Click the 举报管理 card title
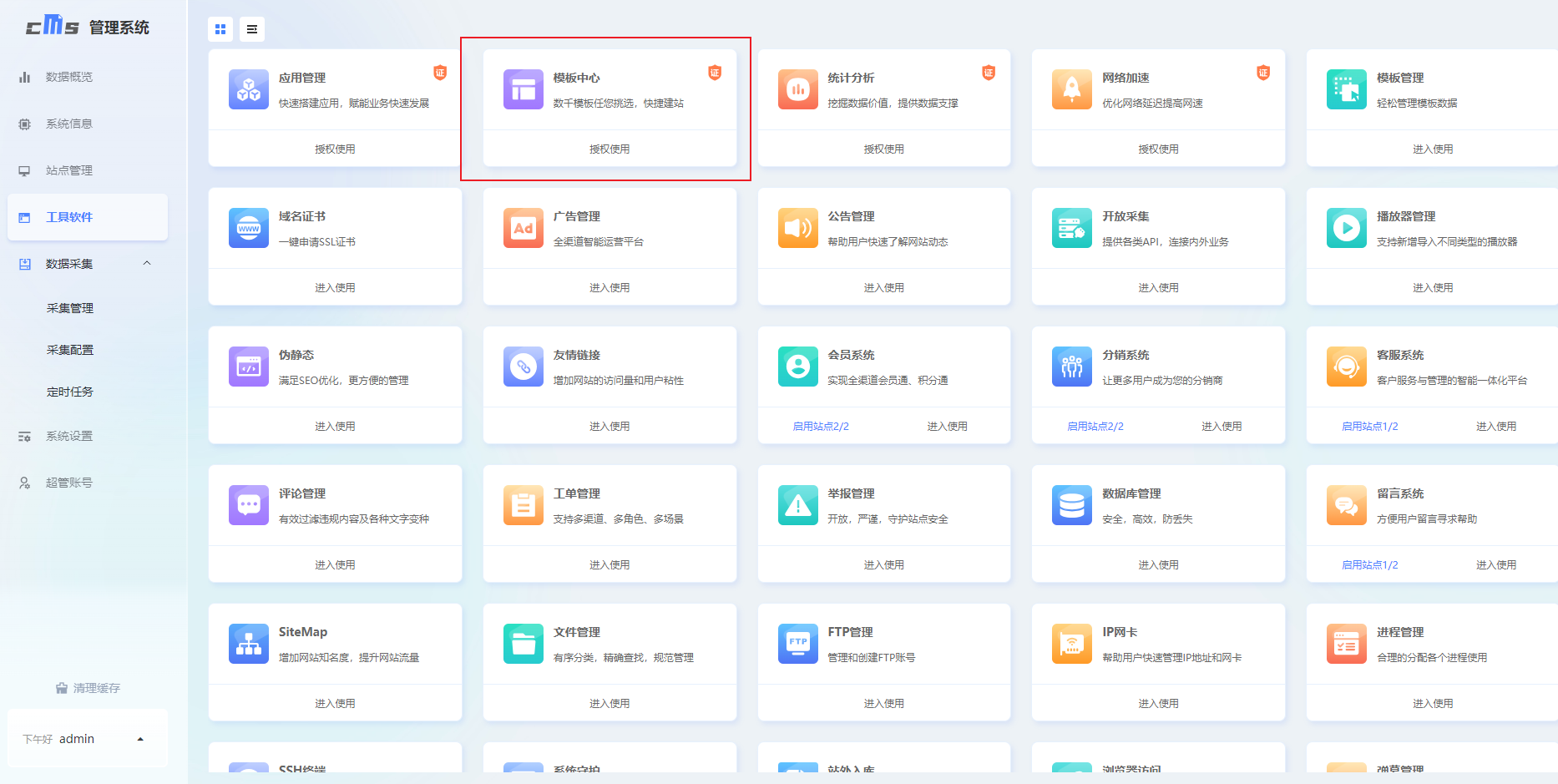The image size is (1558, 784). (851, 493)
